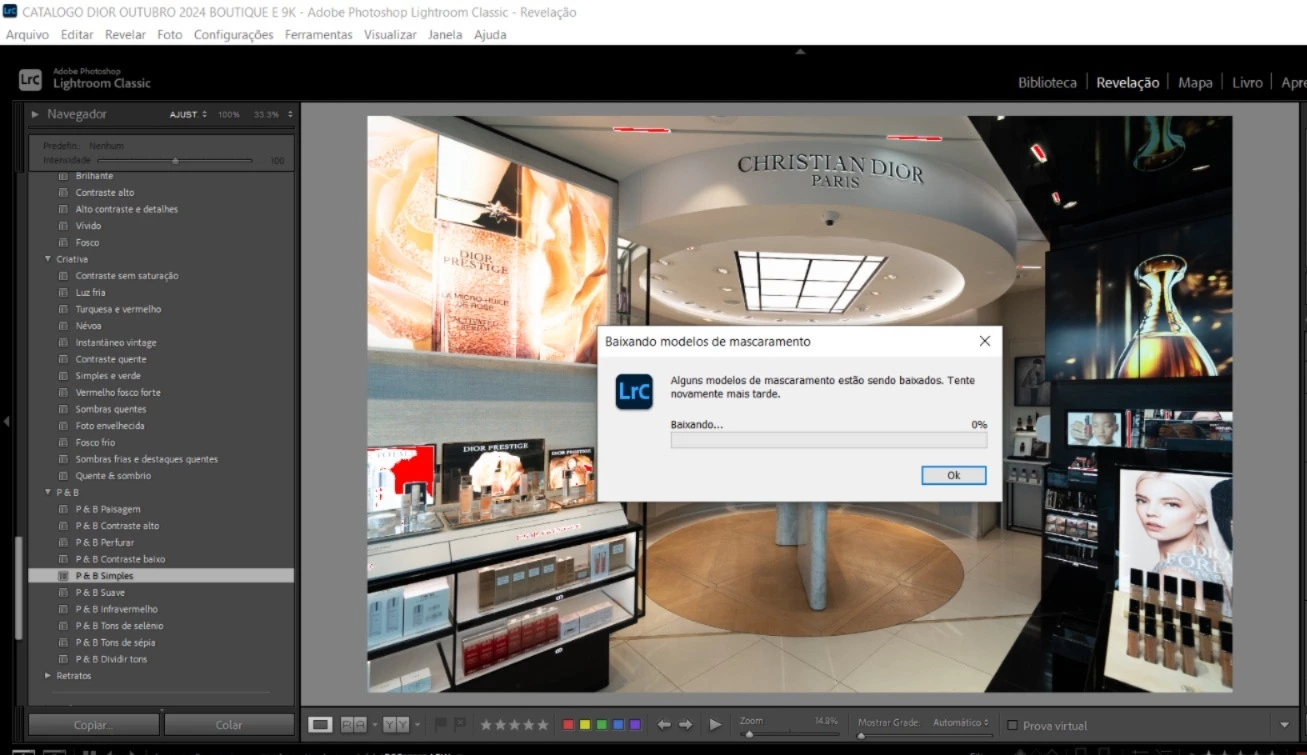Image resolution: width=1307 pixels, height=755 pixels.
Task: Open the Janela menu
Action: pos(445,34)
